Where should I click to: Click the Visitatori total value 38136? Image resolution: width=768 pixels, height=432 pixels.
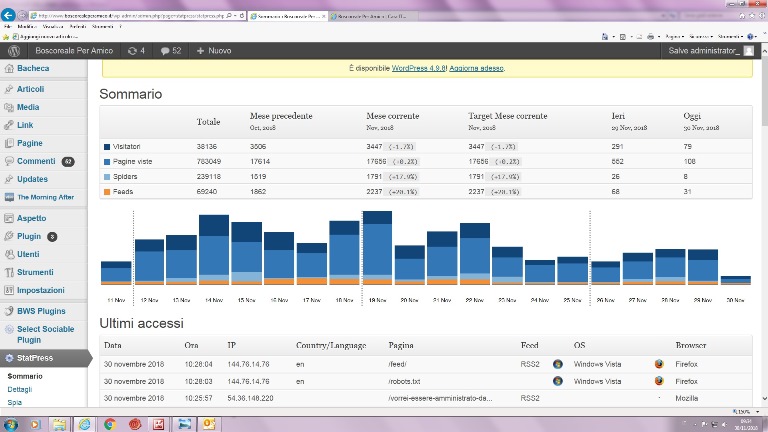(x=207, y=146)
